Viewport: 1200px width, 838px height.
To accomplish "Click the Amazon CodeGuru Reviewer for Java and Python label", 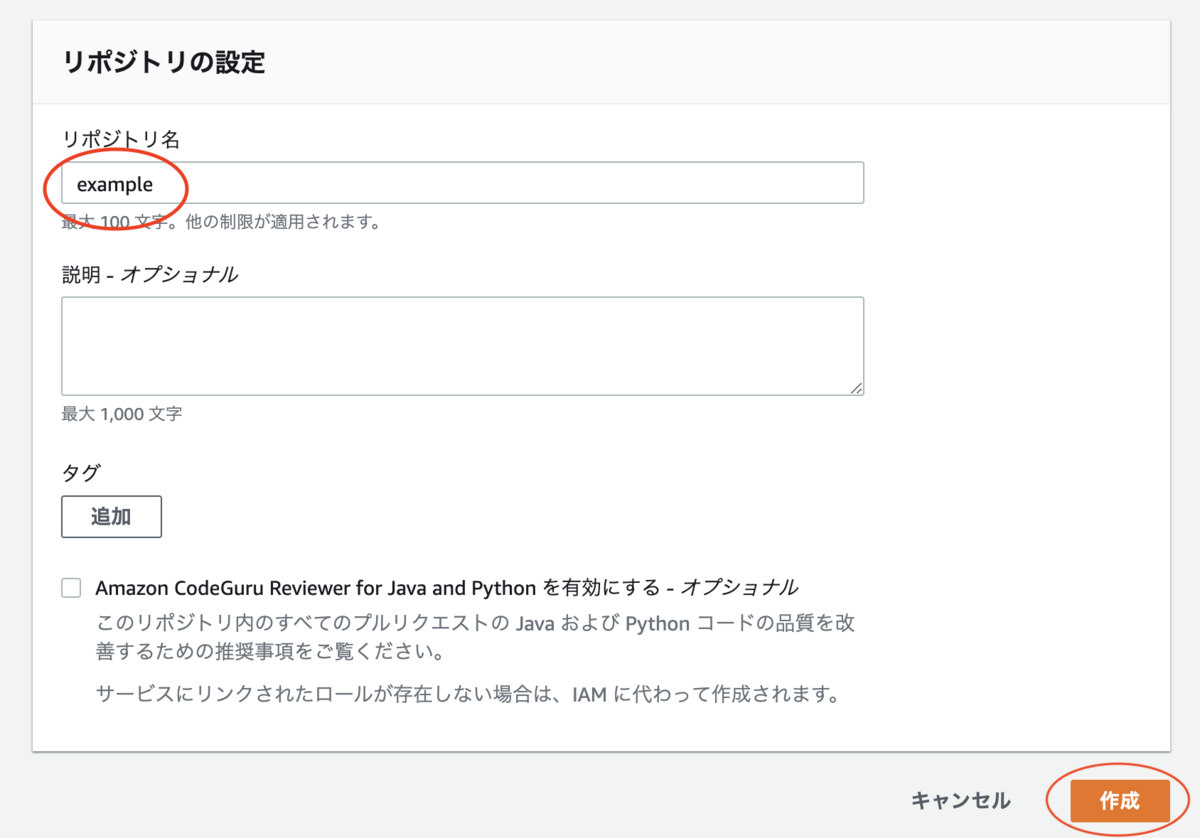I will 446,587.
